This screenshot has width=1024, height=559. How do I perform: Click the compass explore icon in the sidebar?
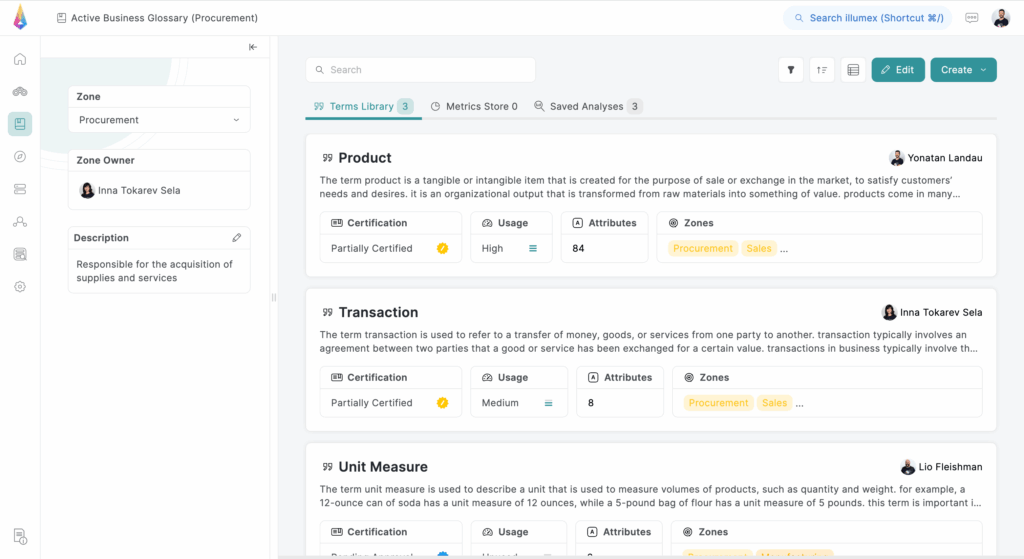pos(20,157)
